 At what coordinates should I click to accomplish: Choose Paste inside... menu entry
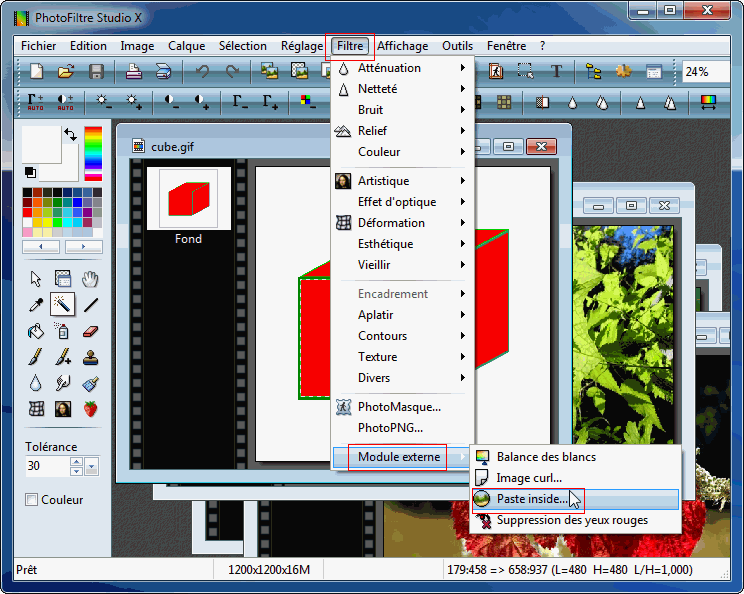(x=575, y=499)
